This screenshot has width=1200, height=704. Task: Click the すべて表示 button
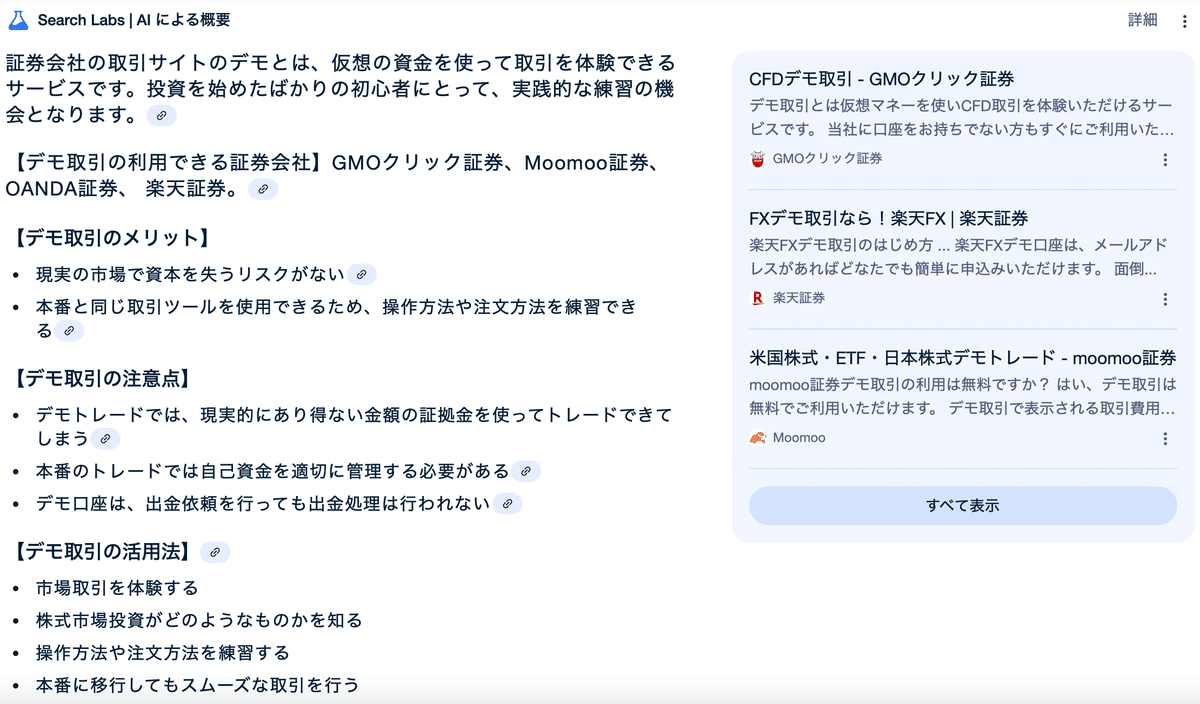962,505
